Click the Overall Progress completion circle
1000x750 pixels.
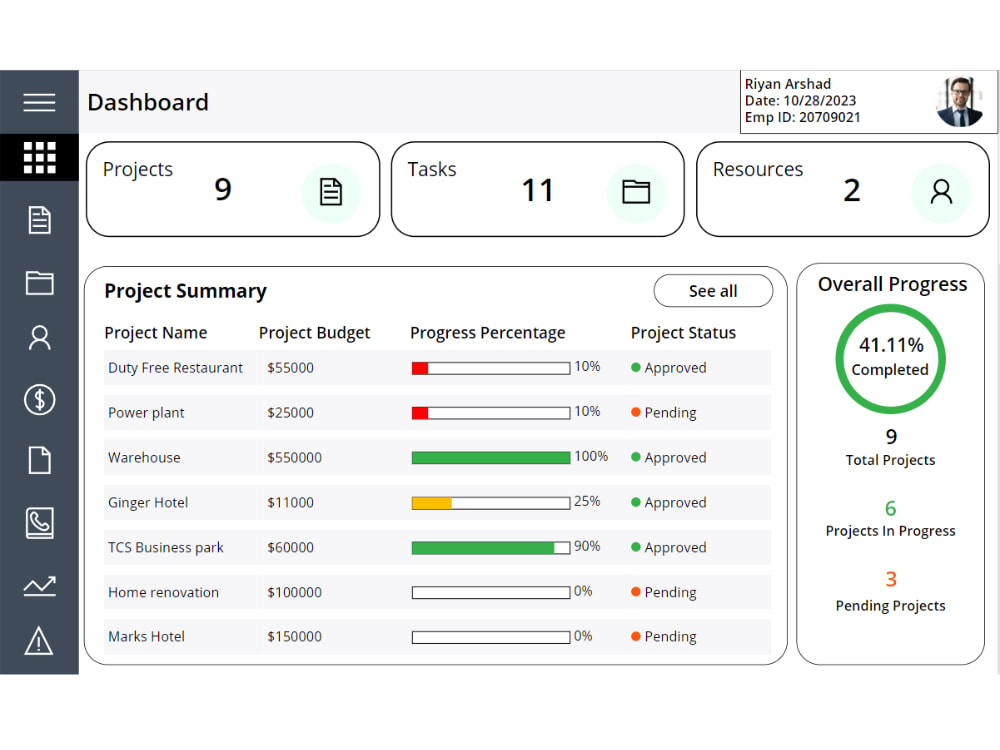(x=890, y=358)
